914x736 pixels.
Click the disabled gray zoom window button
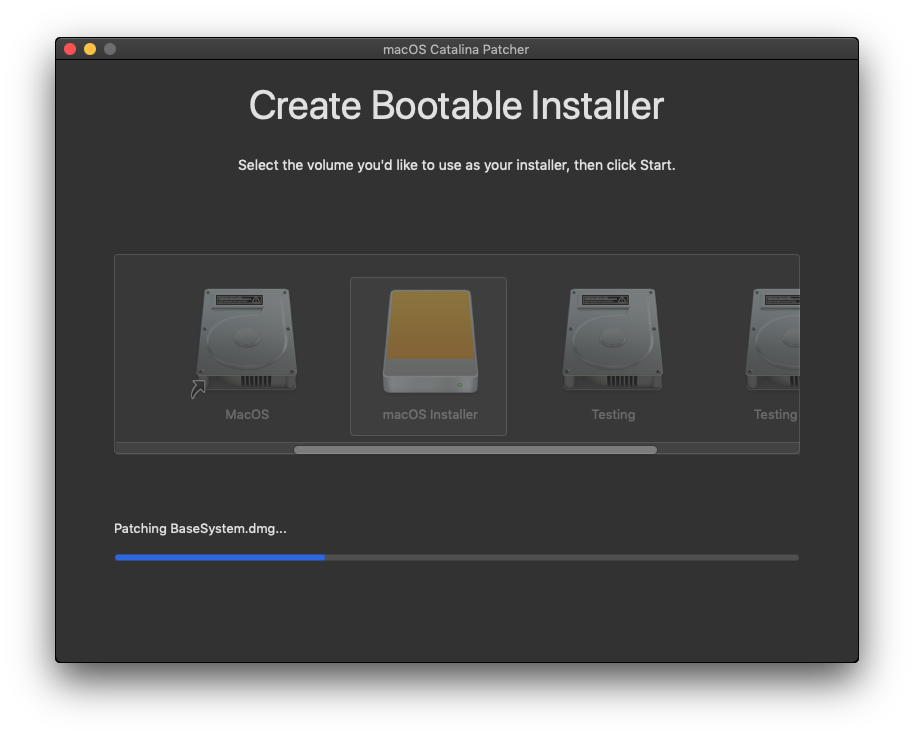point(110,49)
